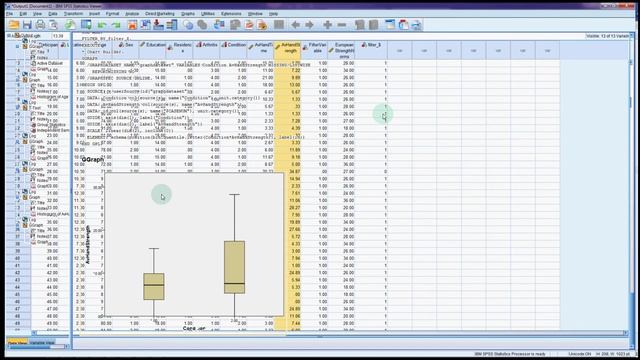Switch to the Data View tab

click(18, 343)
